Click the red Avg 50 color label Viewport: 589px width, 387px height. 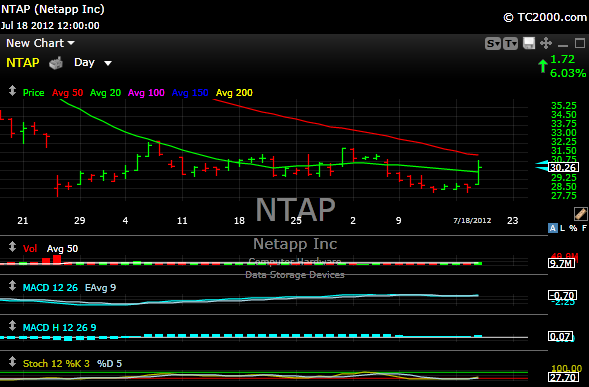pyautogui.click(x=68, y=93)
